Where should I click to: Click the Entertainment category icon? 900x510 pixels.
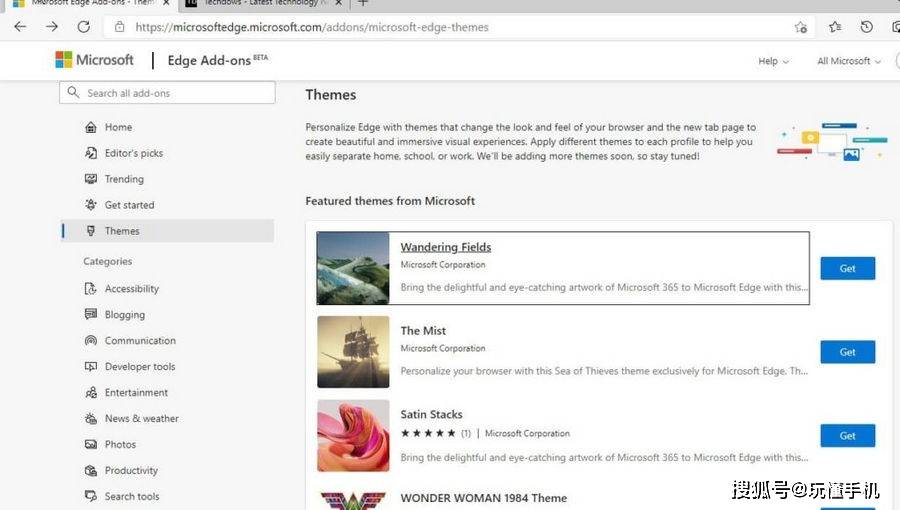click(x=91, y=392)
